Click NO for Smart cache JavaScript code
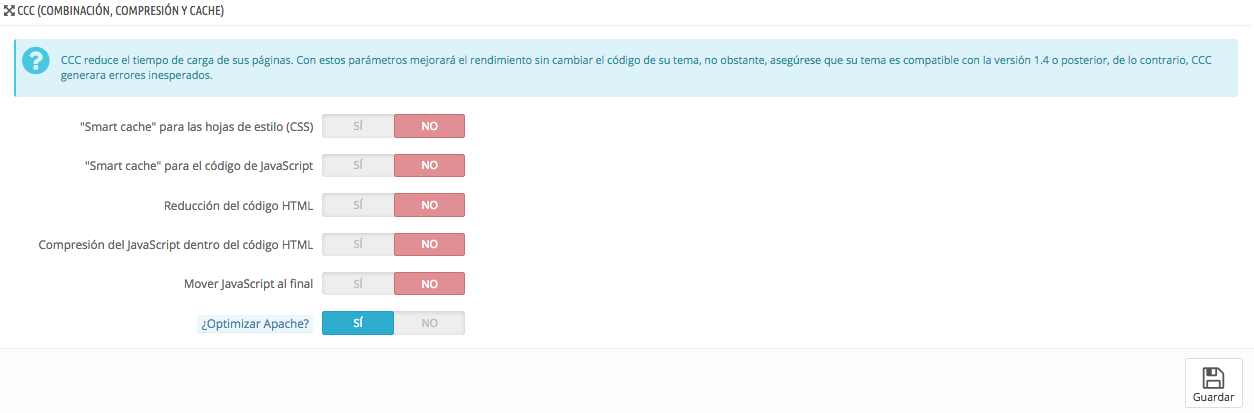 pos(429,165)
